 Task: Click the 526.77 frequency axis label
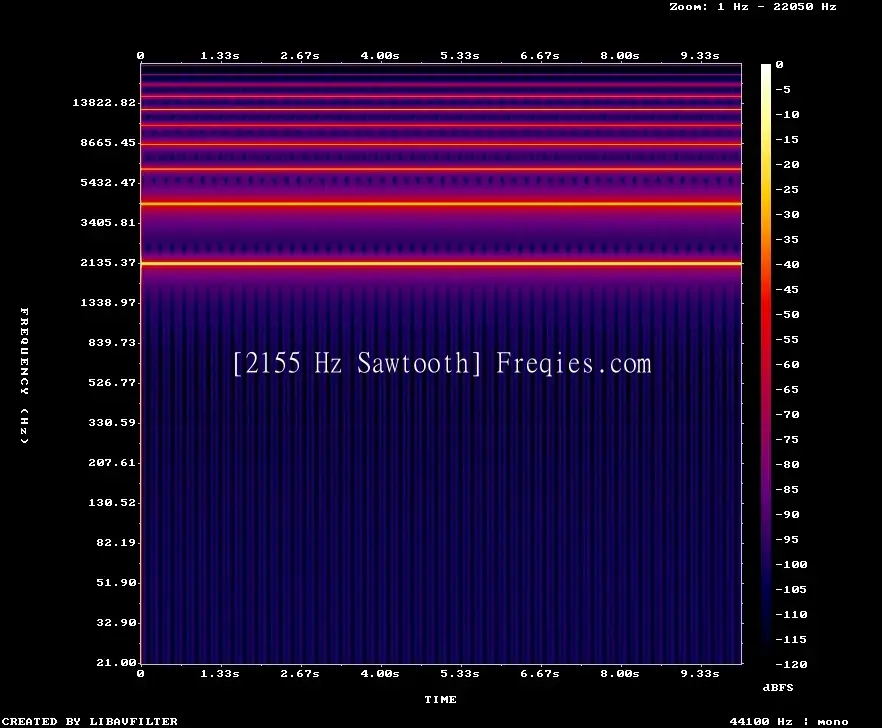pyautogui.click(x=112, y=382)
